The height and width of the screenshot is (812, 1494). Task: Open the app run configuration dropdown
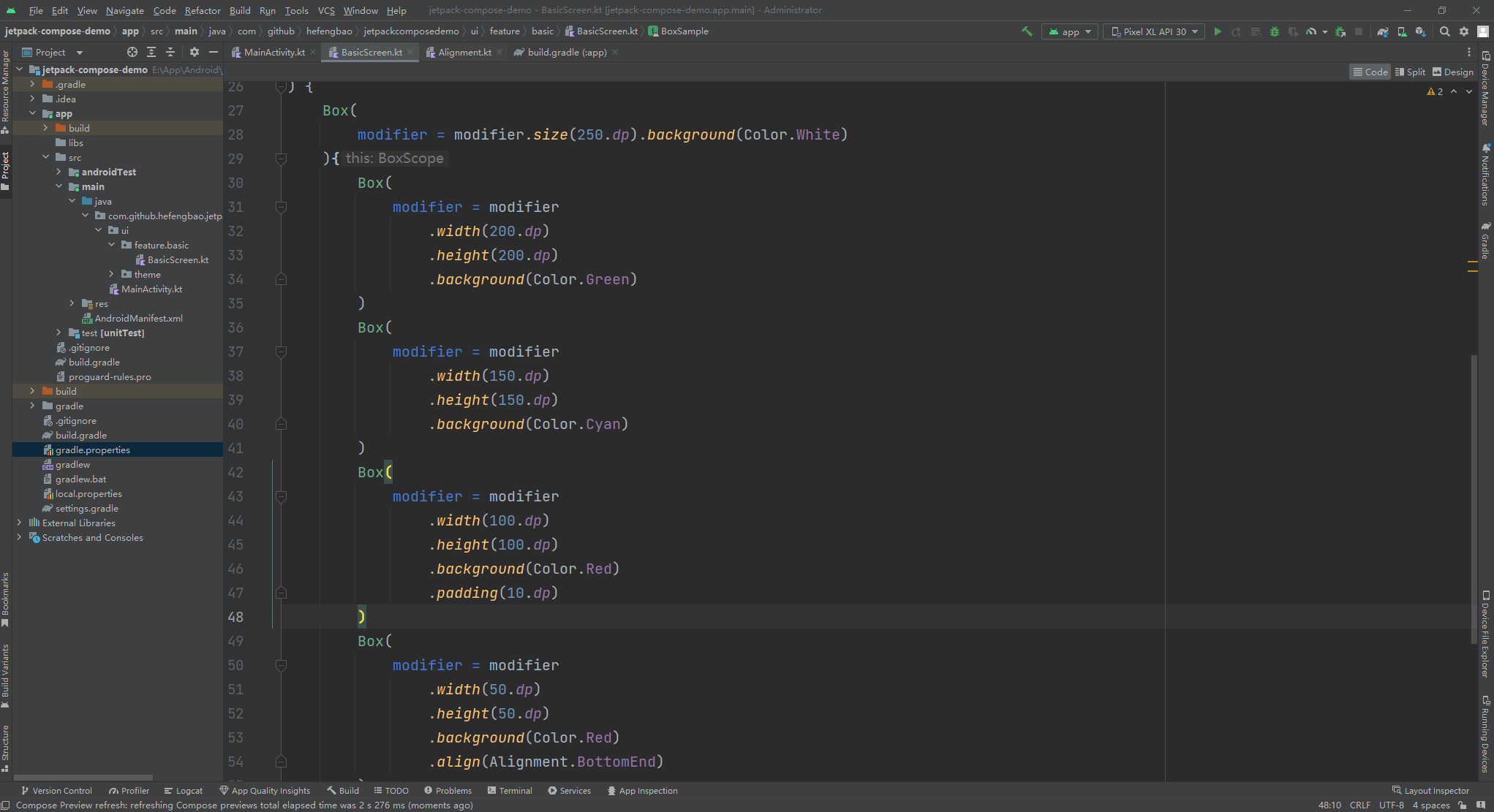(1069, 31)
